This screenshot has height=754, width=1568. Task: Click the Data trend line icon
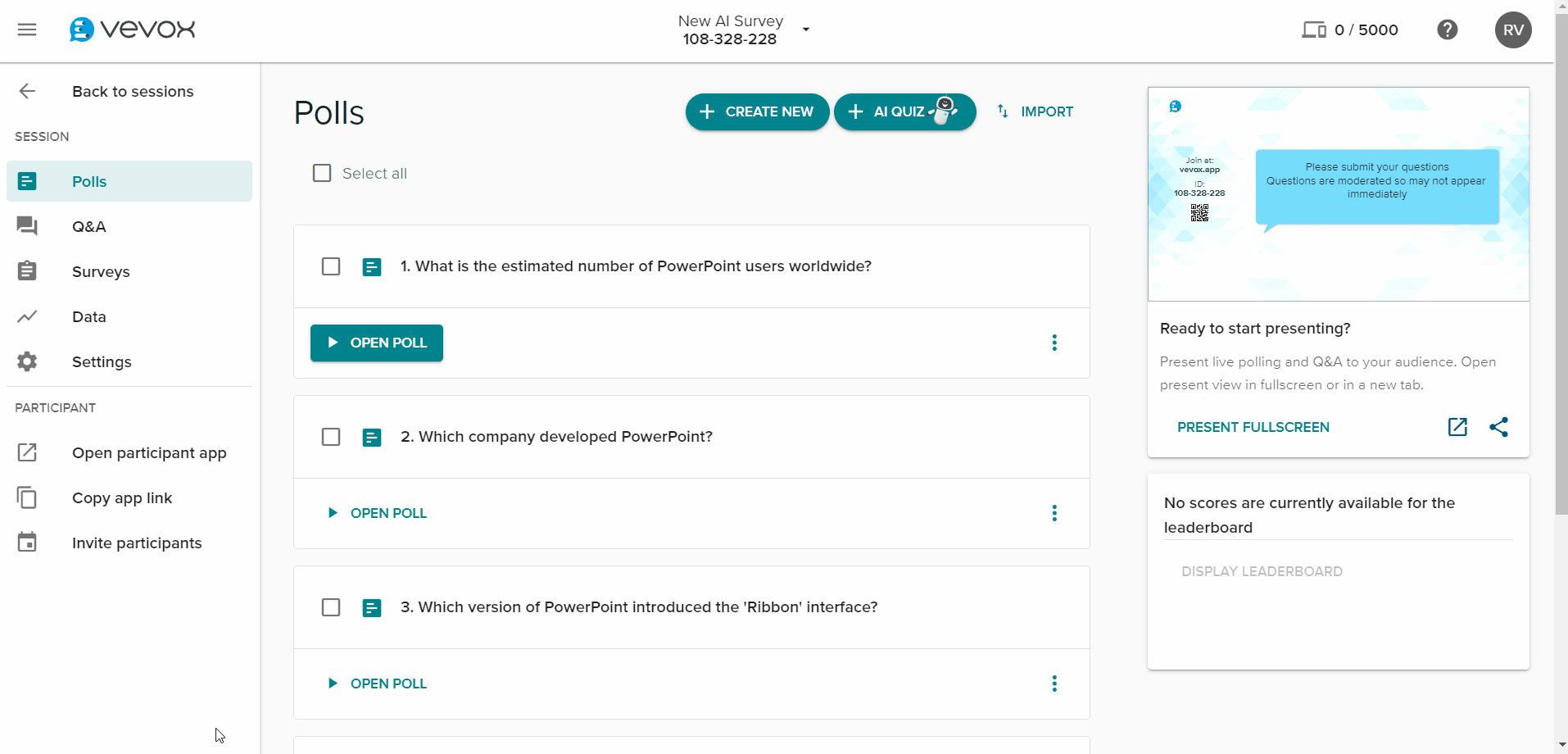click(27, 316)
